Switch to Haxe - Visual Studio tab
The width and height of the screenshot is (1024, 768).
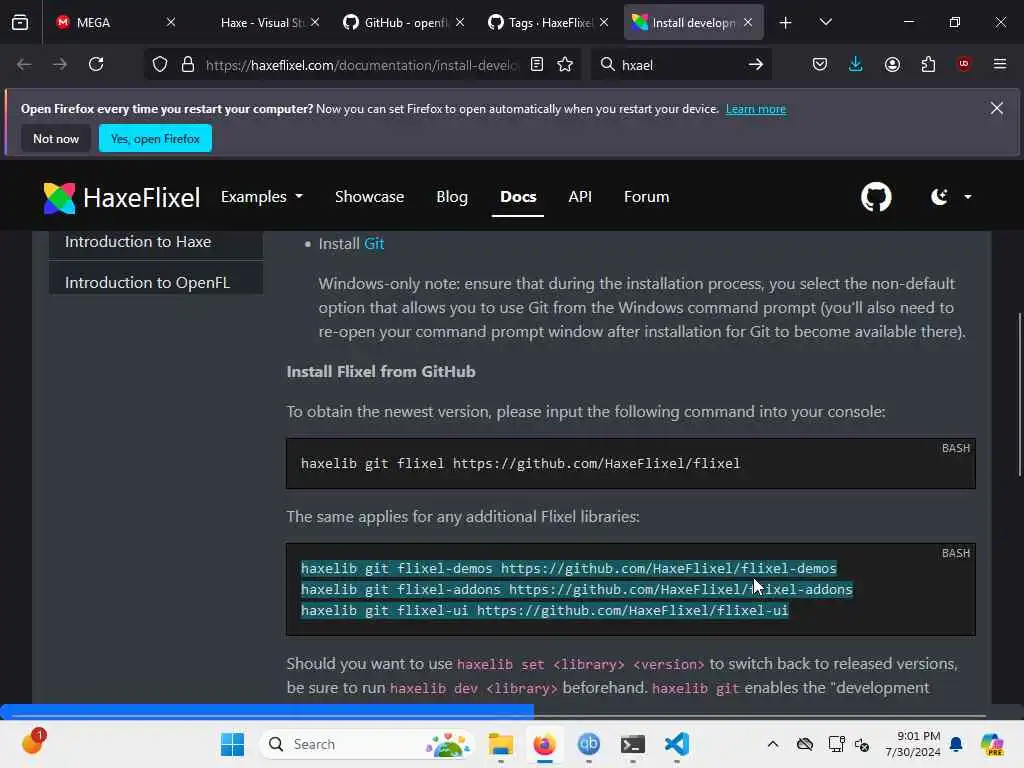click(x=262, y=22)
